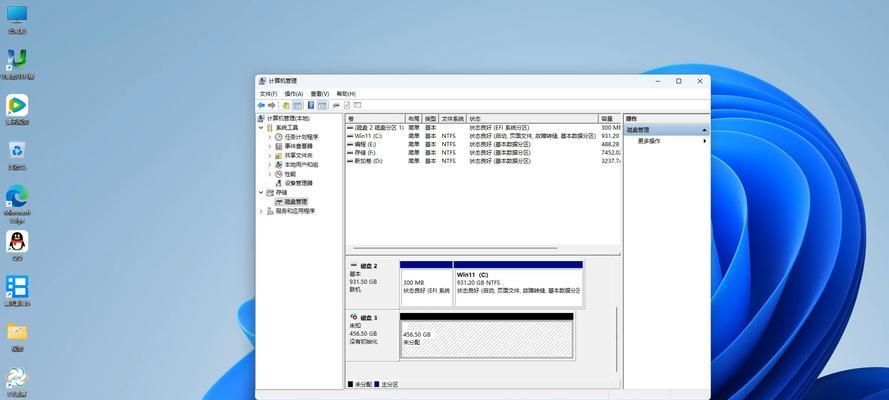Select 计算机管理(本地) root node
This screenshot has width=889, height=400.
point(283,118)
